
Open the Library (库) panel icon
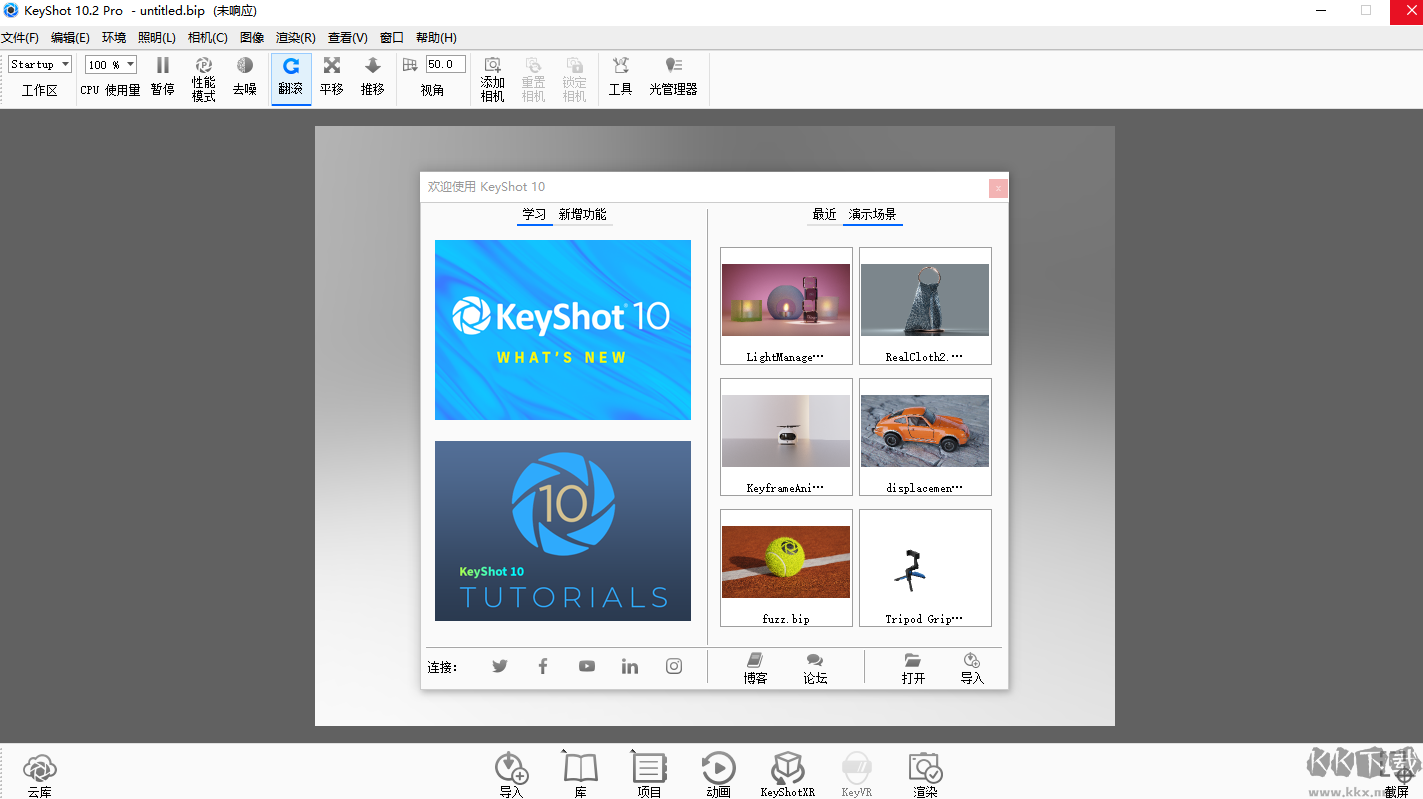[580, 775]
